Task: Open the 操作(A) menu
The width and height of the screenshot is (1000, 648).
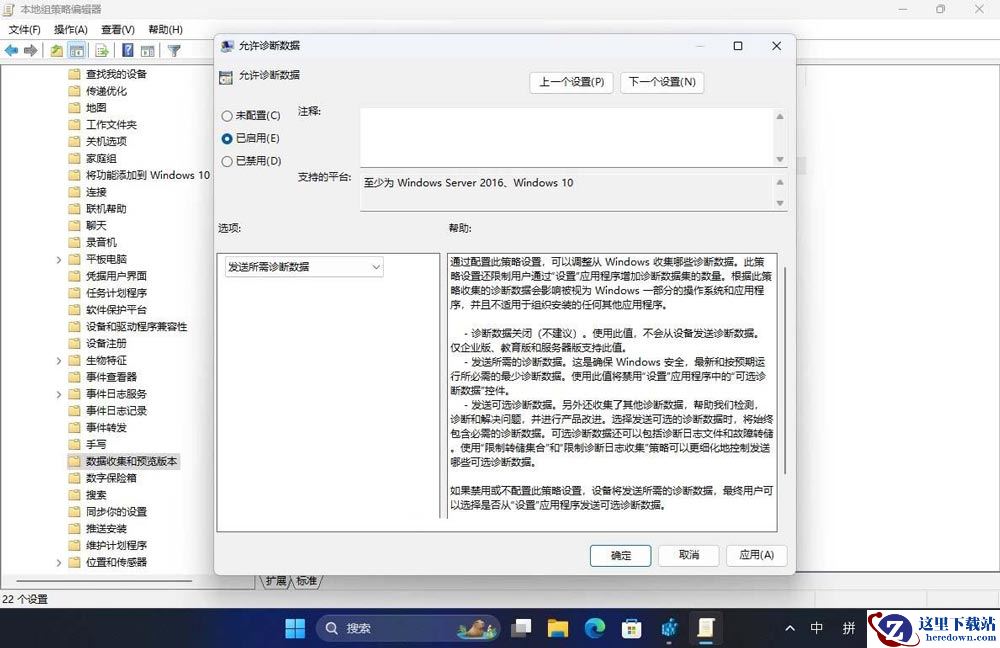Action: pos(71,29)
